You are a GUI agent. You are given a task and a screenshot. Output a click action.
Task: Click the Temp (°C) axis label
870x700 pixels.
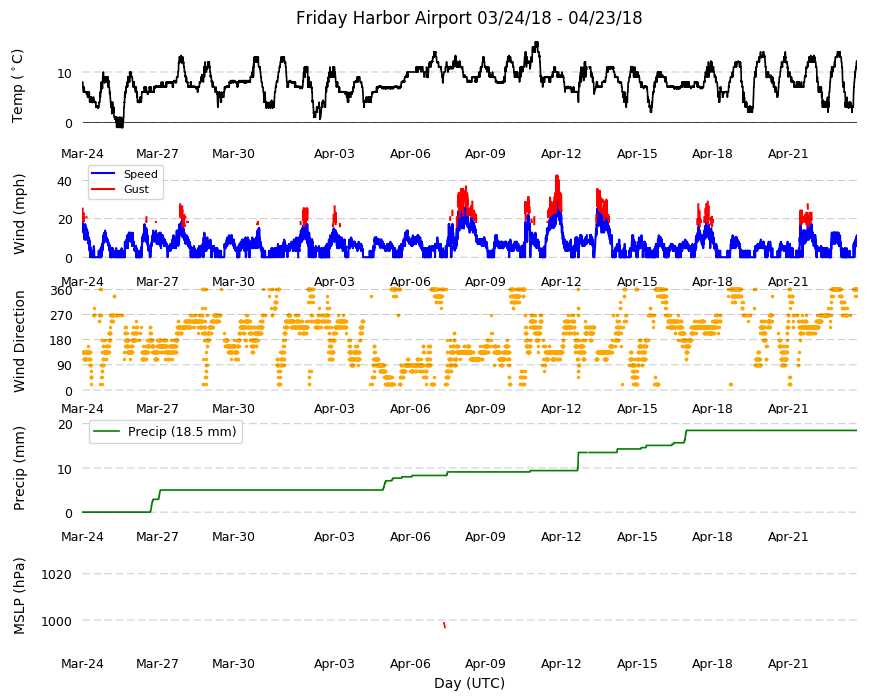tap(18, 86)
